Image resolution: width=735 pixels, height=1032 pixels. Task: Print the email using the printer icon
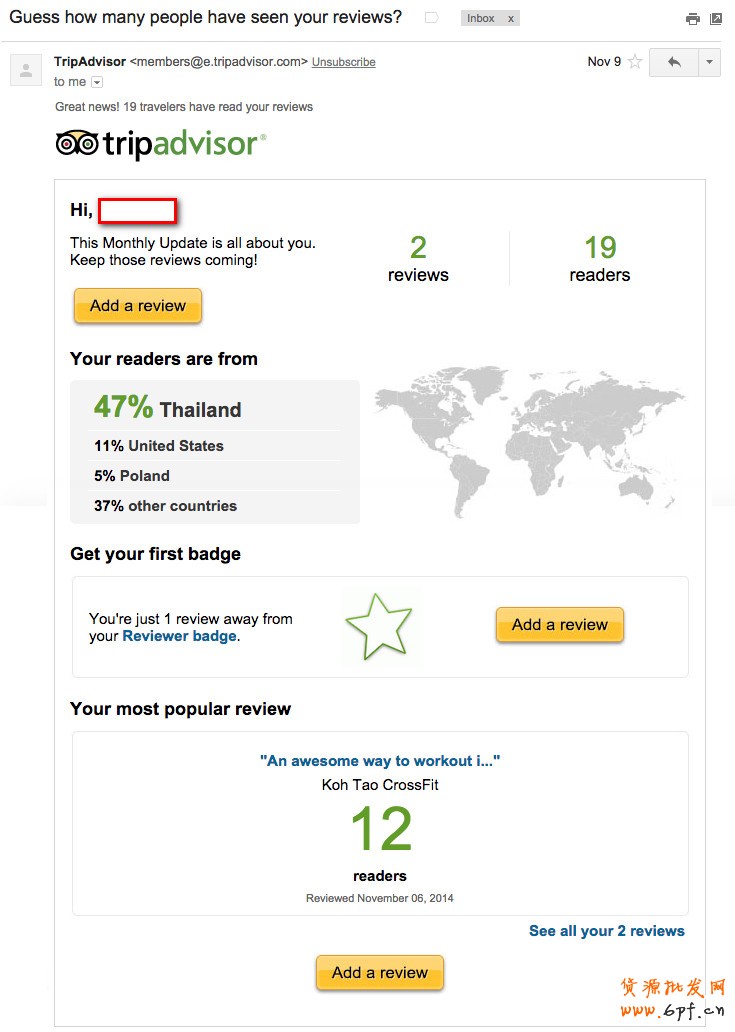click(692, 19)
